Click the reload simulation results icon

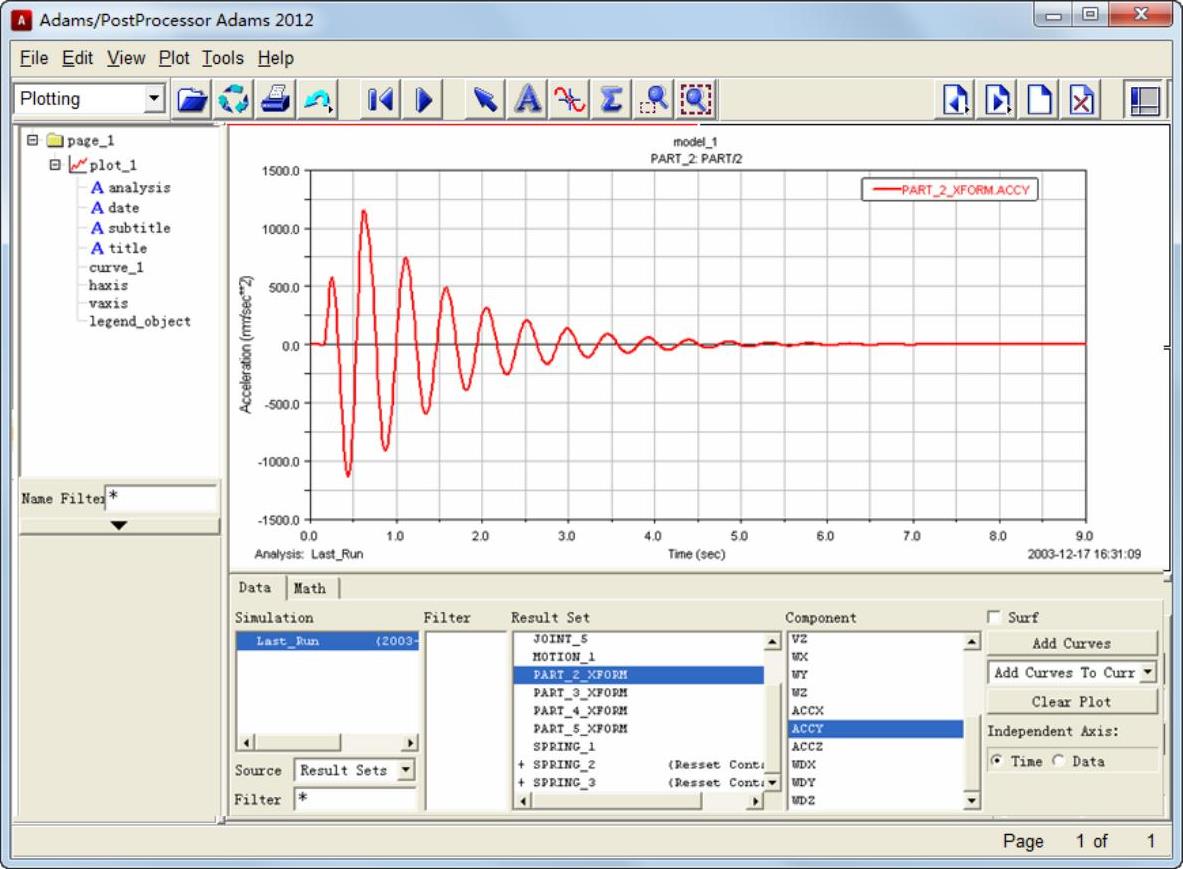pos(234,99)
